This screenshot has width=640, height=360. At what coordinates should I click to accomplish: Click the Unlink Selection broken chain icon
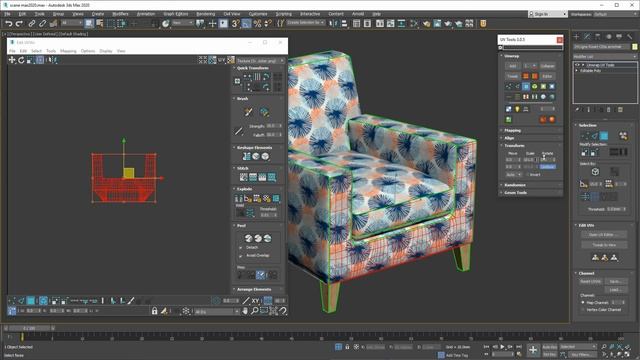tap(42, 24)
